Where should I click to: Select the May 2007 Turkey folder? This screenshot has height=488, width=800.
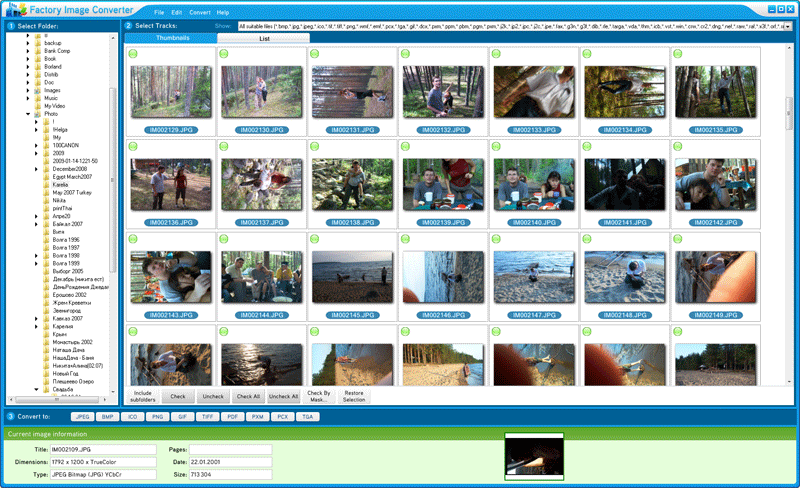[72, 192]
